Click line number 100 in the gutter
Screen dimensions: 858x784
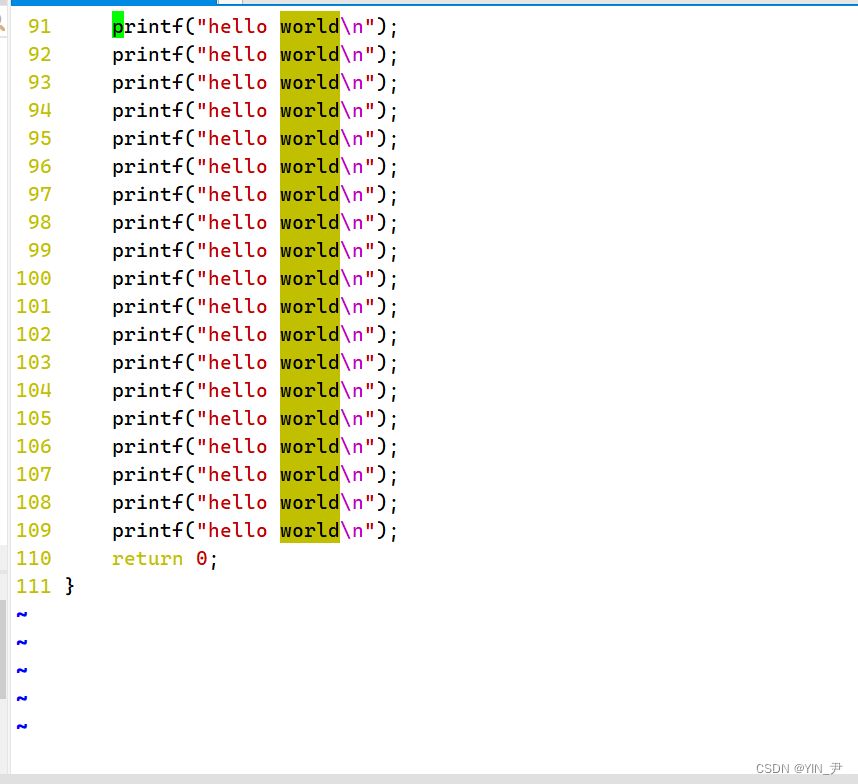coord(33,278)
